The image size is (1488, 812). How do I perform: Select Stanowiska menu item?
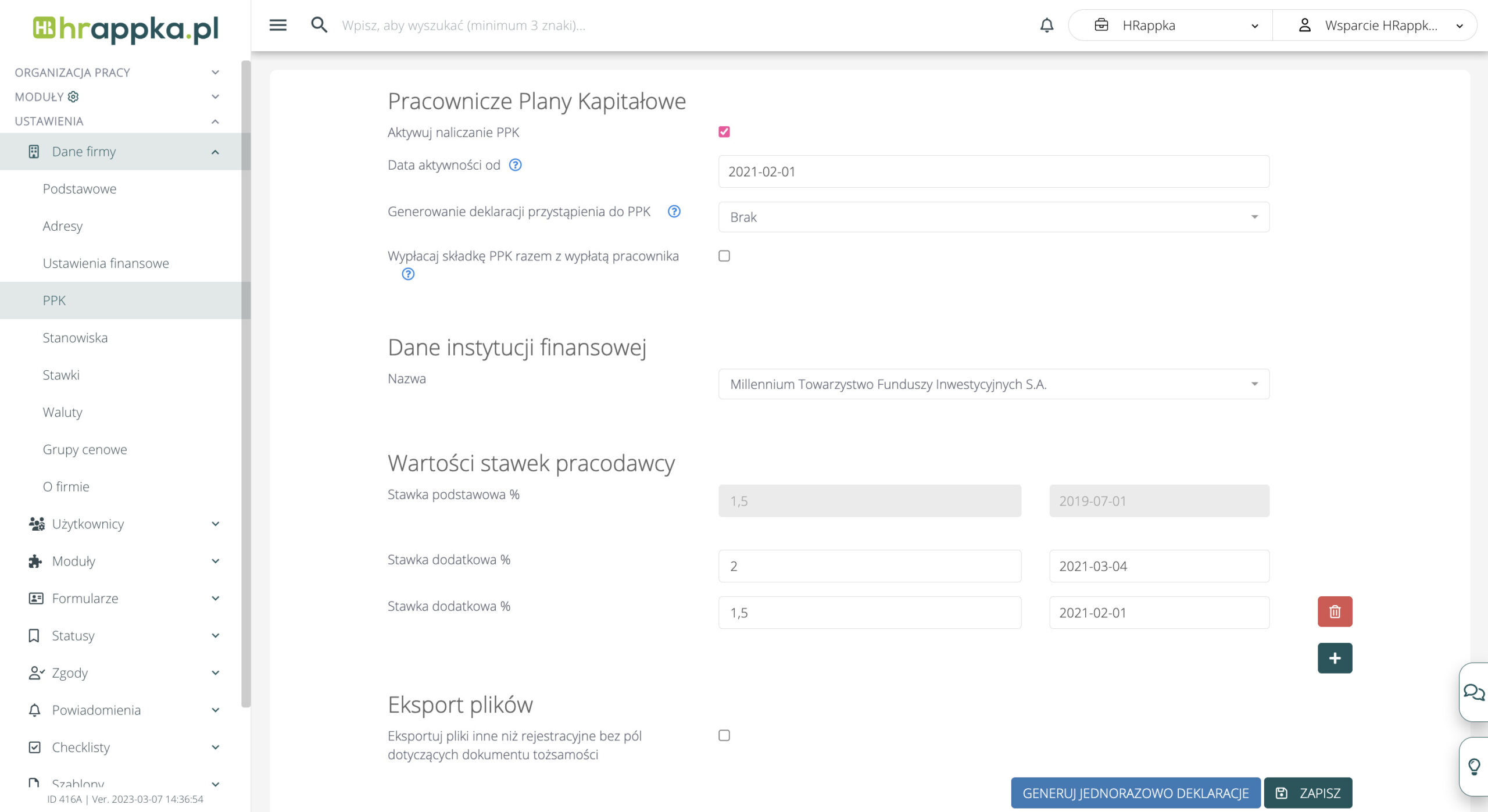tap(75, 338)
